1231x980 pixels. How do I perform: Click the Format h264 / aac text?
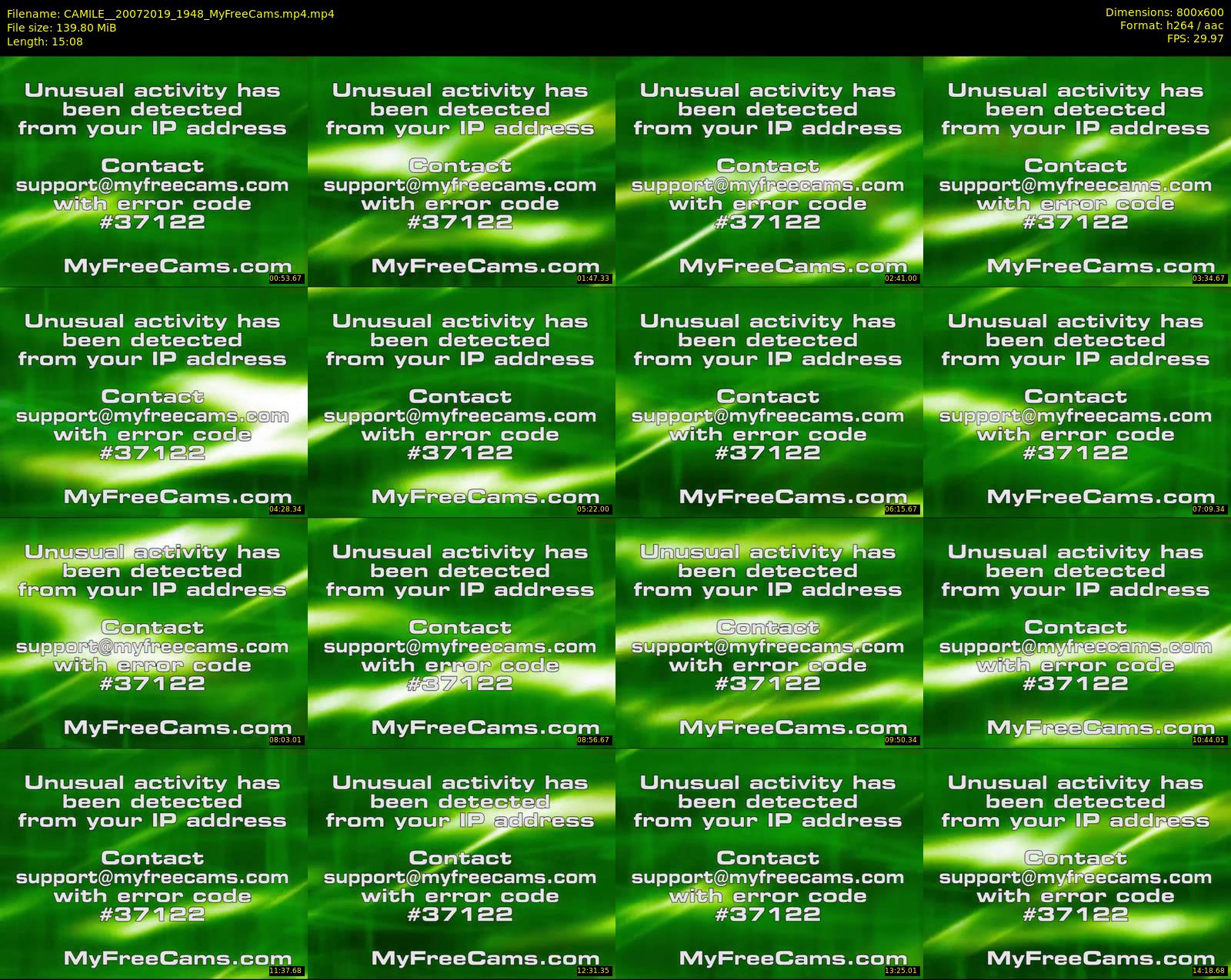1171,25
